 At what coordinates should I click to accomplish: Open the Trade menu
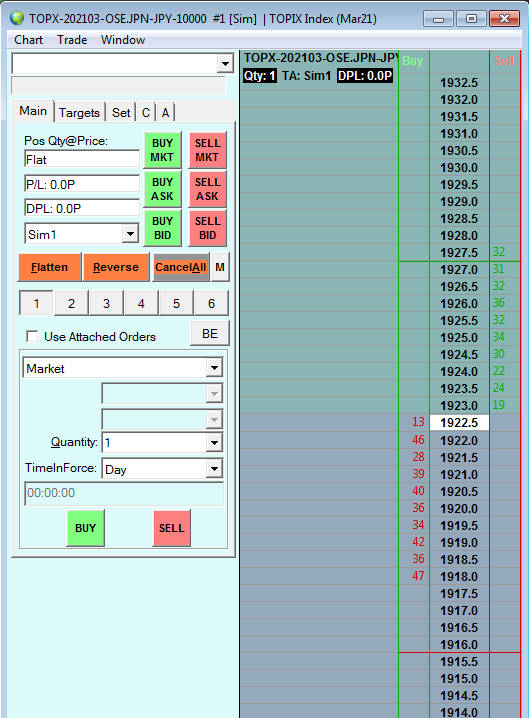point(72,40)
